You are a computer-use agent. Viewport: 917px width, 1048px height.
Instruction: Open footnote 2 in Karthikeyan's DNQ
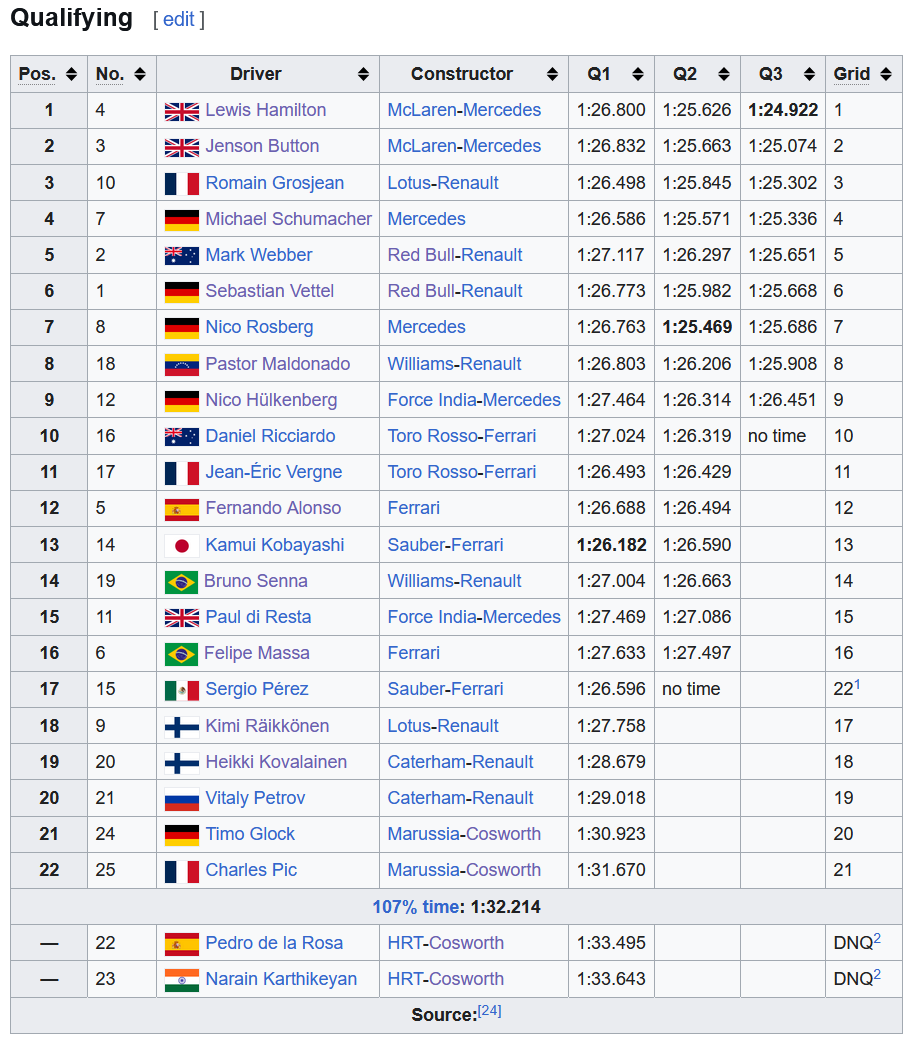pyautogui.click(x=877, y=974)
